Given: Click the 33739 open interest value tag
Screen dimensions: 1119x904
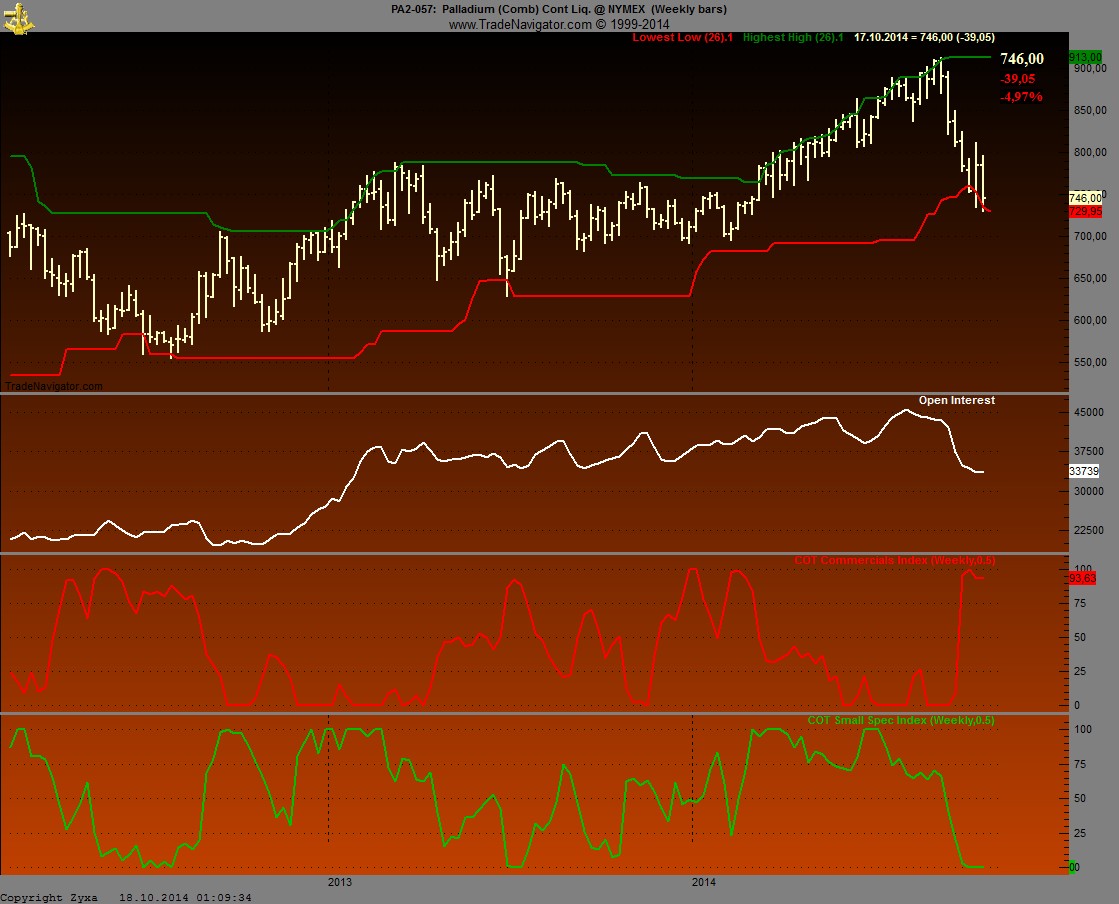Looking at the screenshot, I should (1084, 471).
